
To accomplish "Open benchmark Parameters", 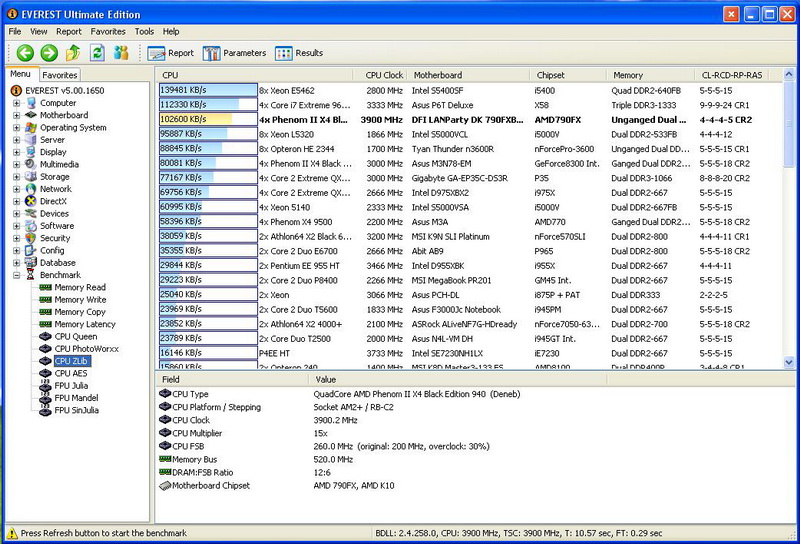I will (x=234, y=53).
